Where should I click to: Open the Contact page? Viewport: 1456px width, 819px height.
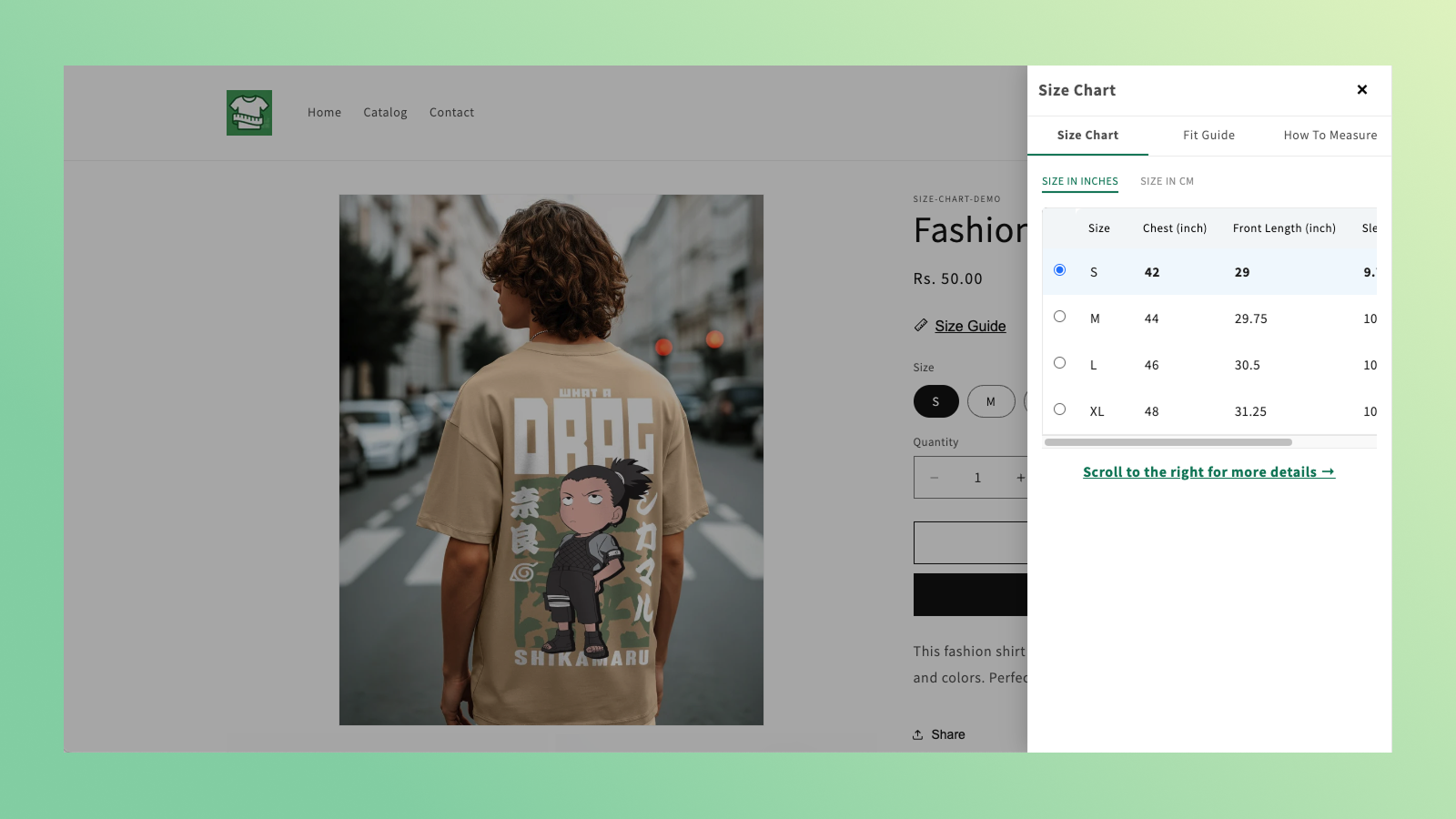451,113
